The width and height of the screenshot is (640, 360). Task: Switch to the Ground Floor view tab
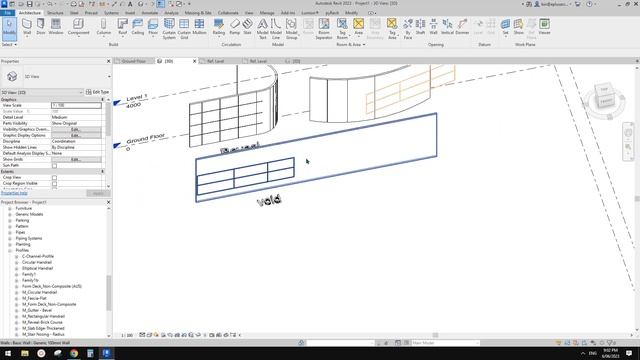click(x=133, y=61)
